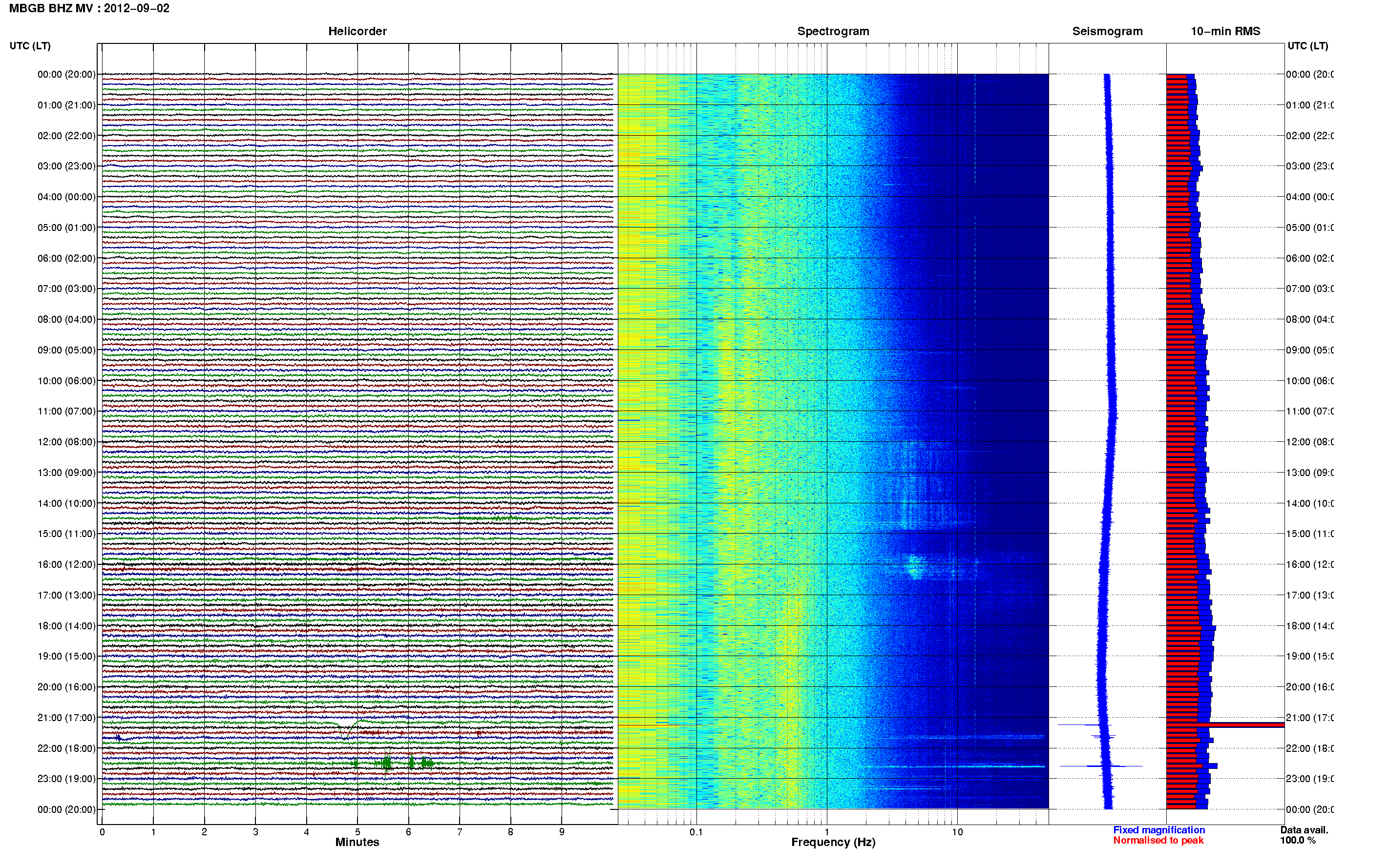Click the long red RMS peak bar

(1225, 725)
